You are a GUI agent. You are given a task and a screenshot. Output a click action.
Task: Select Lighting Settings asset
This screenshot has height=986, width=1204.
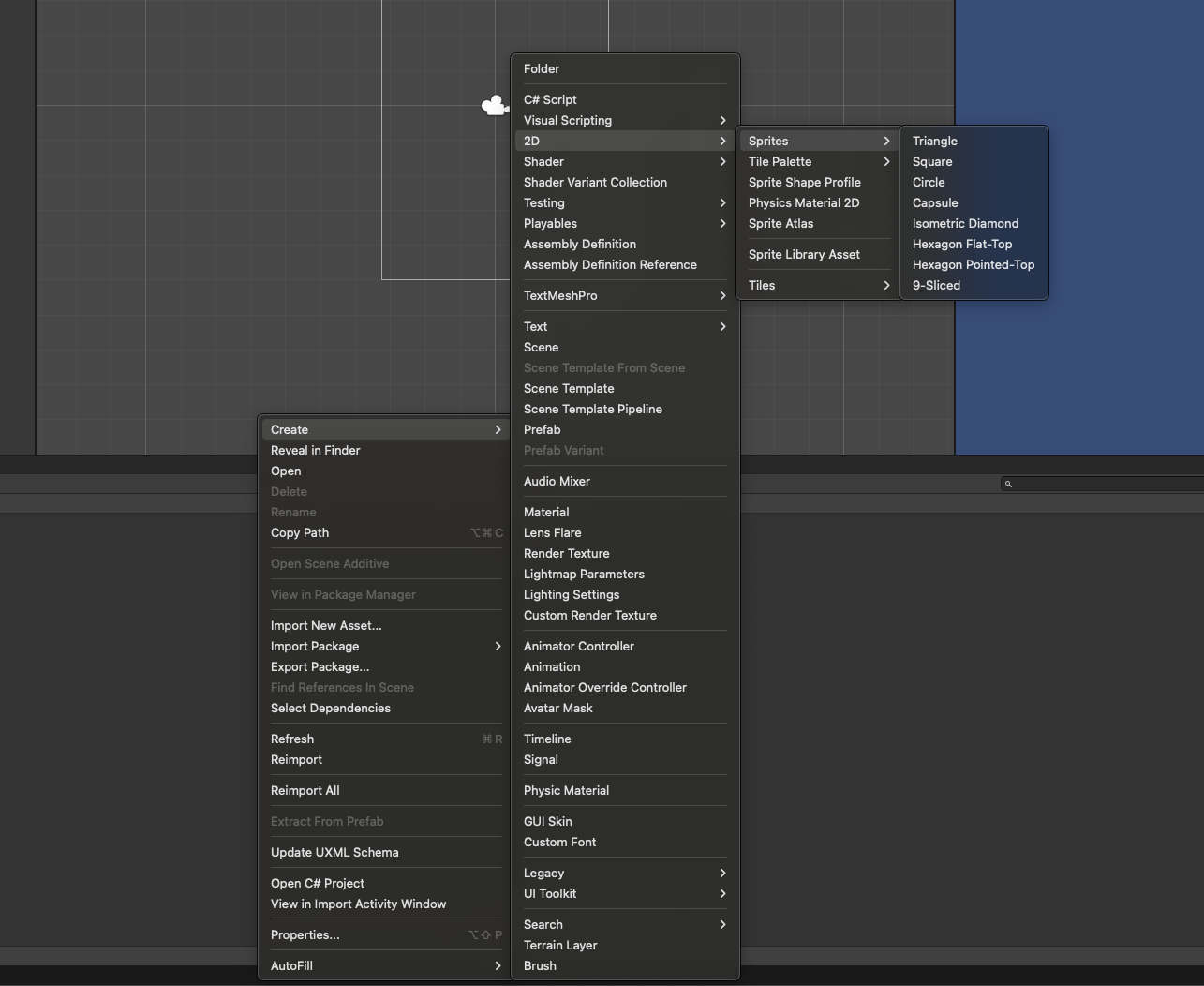(625, 594)
